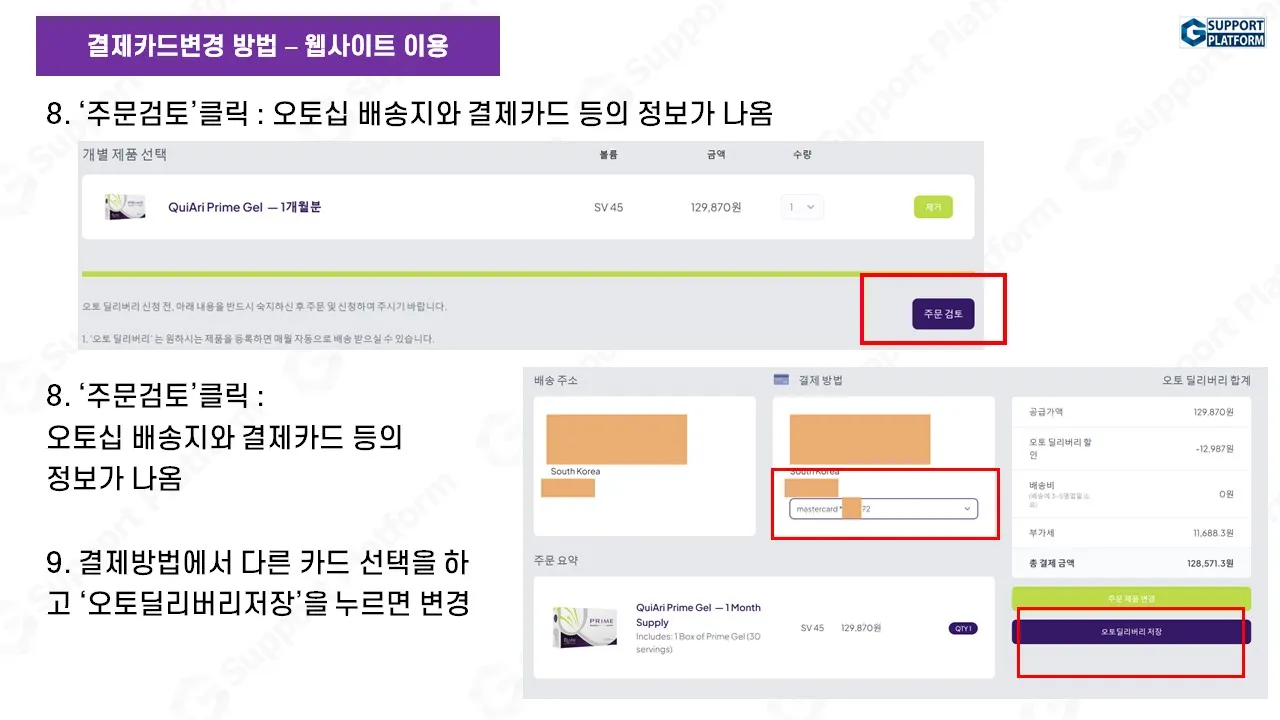Open the quantity dropdown showing 1
The height and width of the screenshot is (720, 1280).
tap(802, 207)
